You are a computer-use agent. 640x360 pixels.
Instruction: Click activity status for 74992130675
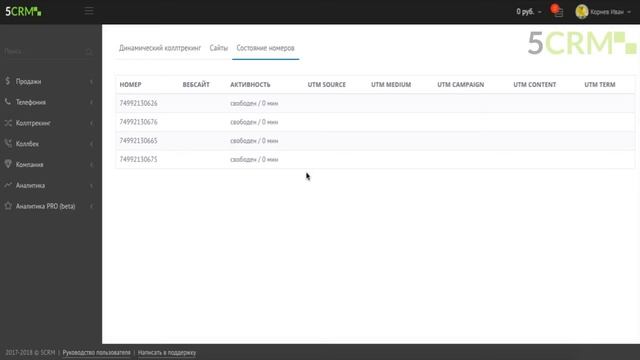coord(254,160)
